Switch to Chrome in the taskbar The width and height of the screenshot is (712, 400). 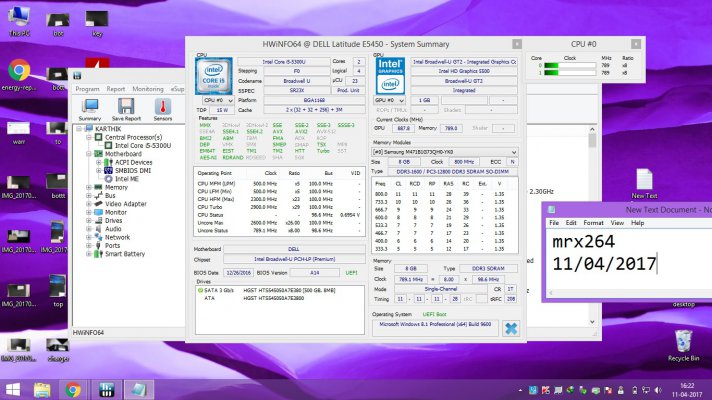click(x=73, y=390)
